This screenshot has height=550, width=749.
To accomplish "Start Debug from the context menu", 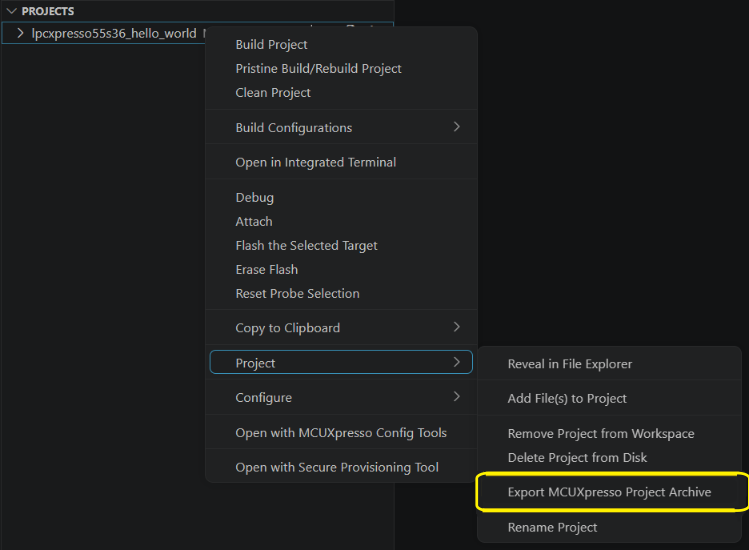I will 341,197.
